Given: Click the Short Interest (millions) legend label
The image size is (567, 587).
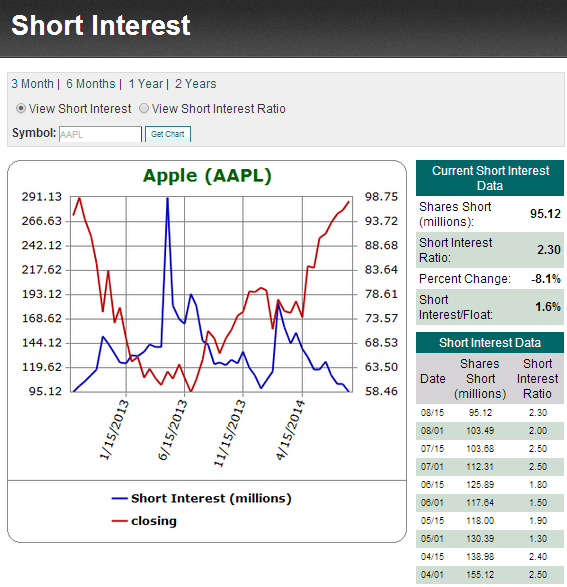Looking at the screenshot, I should pyautogui.click(x=211, y=499).
